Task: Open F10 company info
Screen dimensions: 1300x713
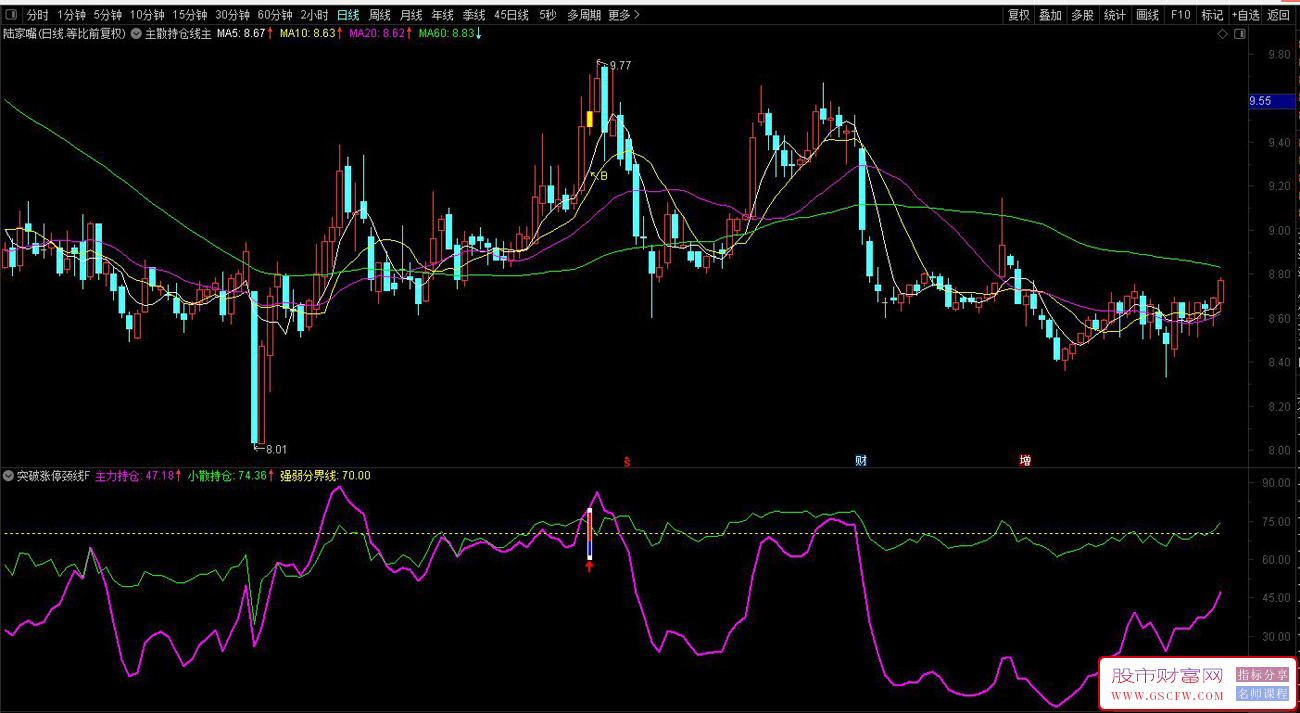Action: (1180, 15)
